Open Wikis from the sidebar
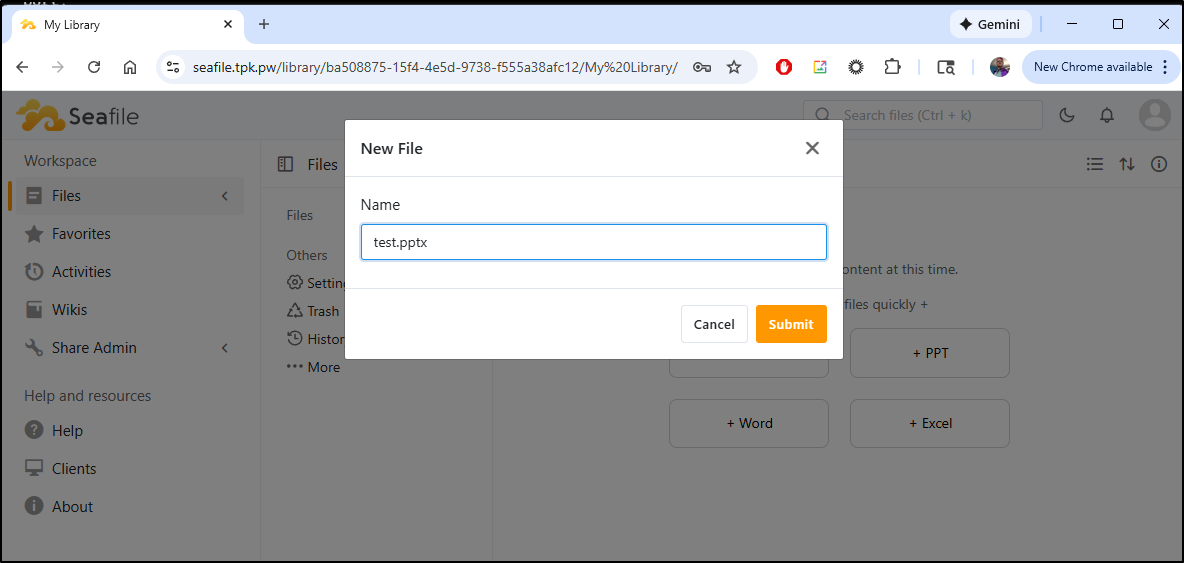 click(69, 310)
